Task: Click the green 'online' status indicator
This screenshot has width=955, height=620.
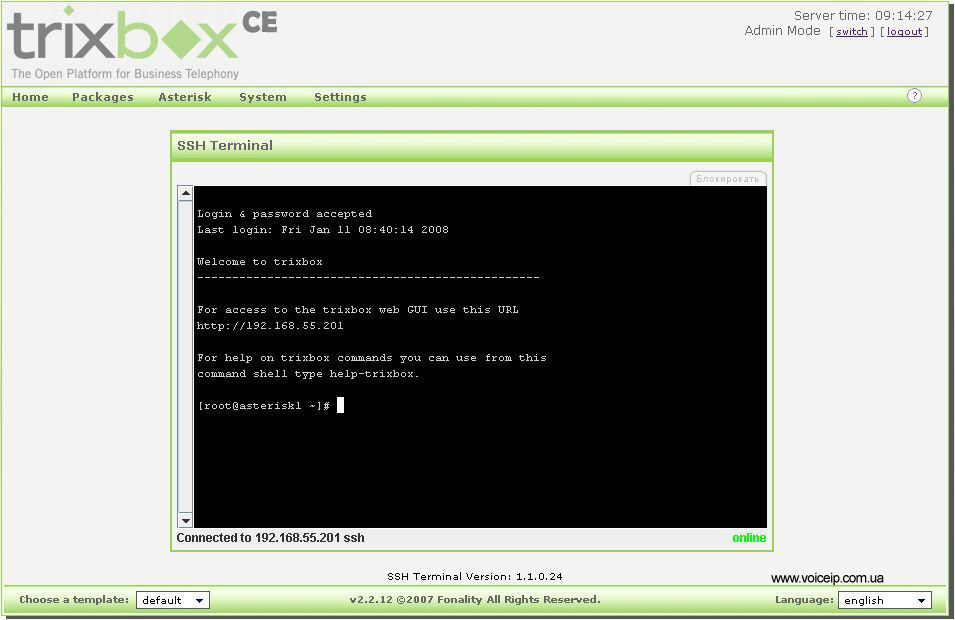Action: click(749, 538)
